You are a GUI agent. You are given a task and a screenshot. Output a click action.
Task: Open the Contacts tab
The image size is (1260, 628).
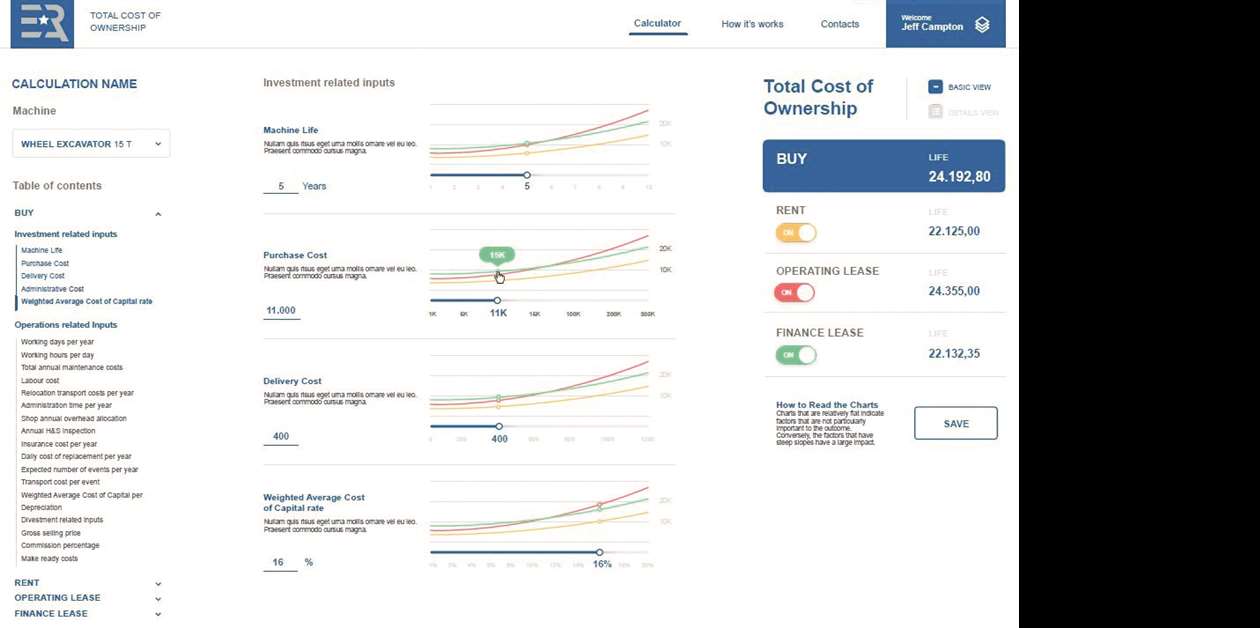[840, 24]
